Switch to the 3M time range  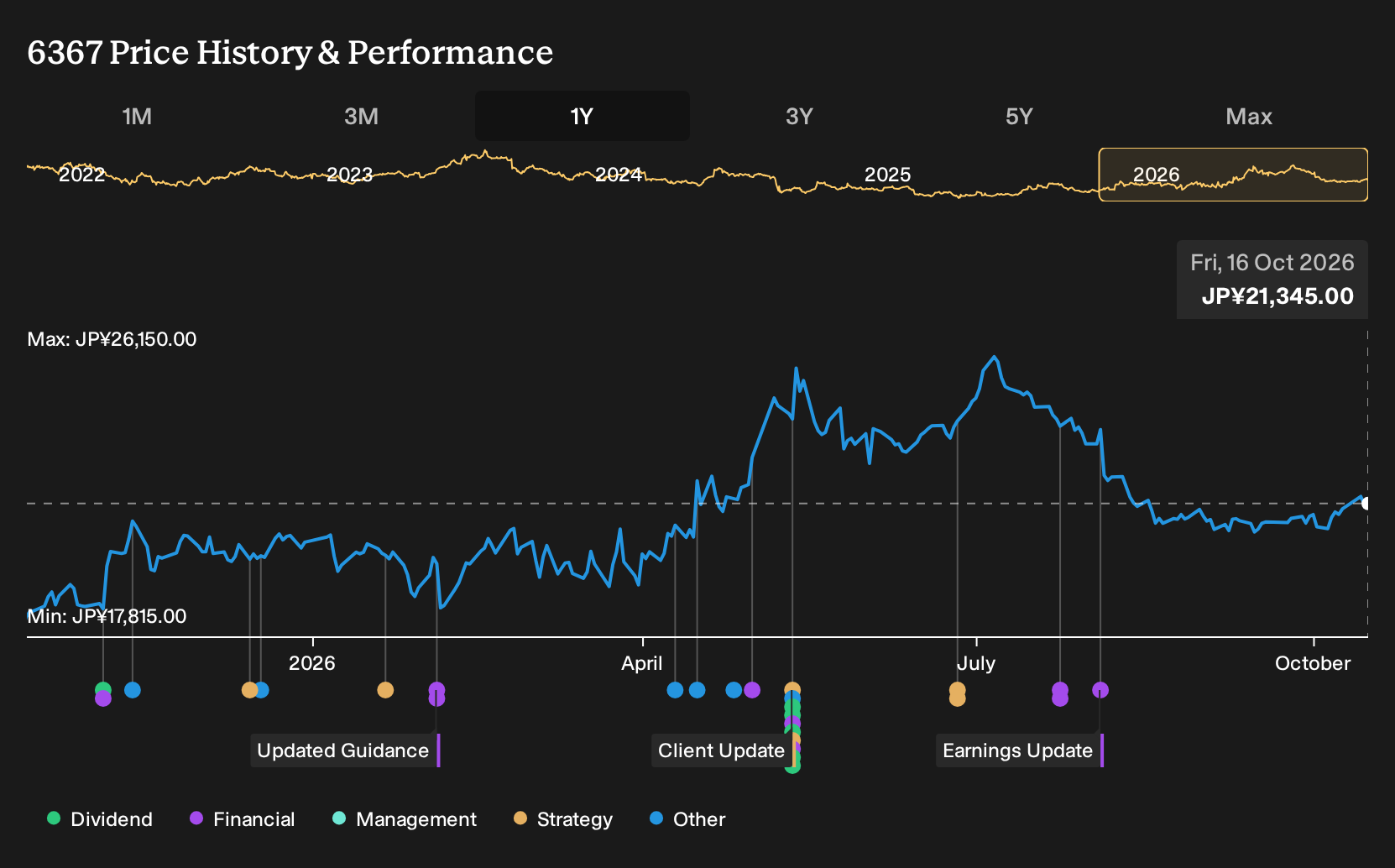pos(361,116)
